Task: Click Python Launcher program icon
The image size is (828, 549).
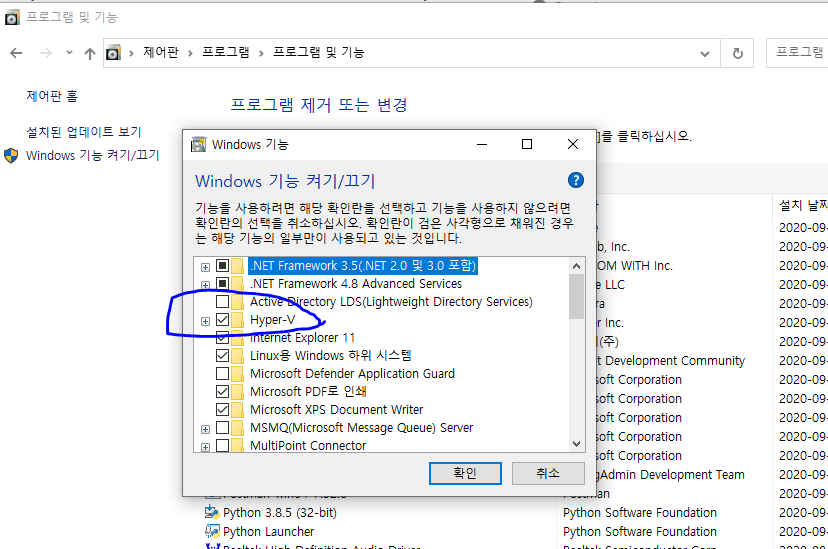Action: 212,531
